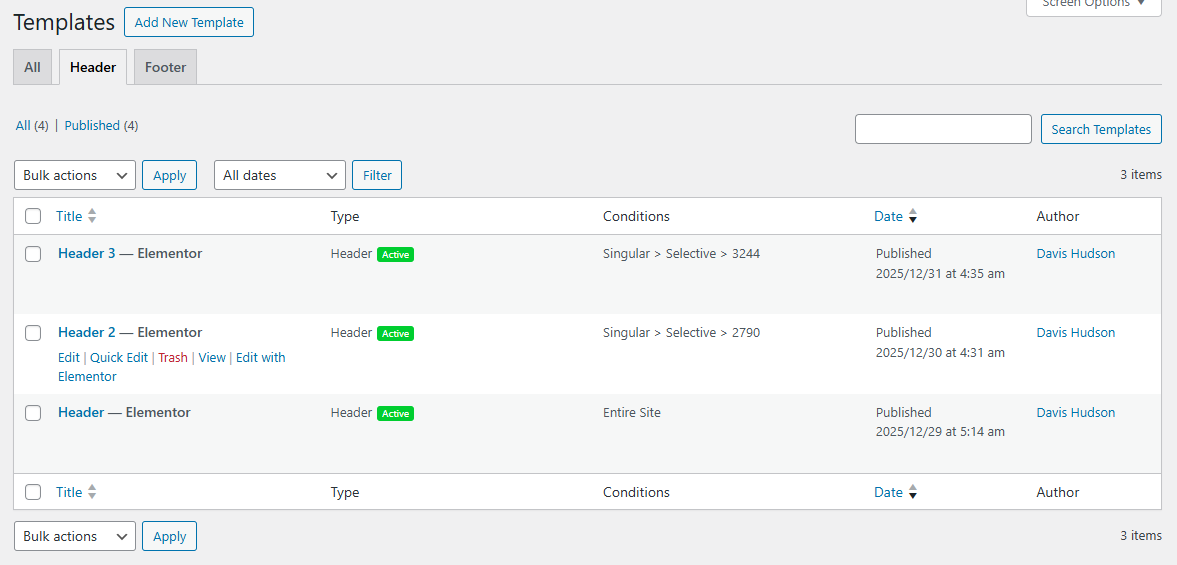Viewport: 1177px width, 565px height.
Task: Open the All dates dropdown
Action: [x=280, y=175]
